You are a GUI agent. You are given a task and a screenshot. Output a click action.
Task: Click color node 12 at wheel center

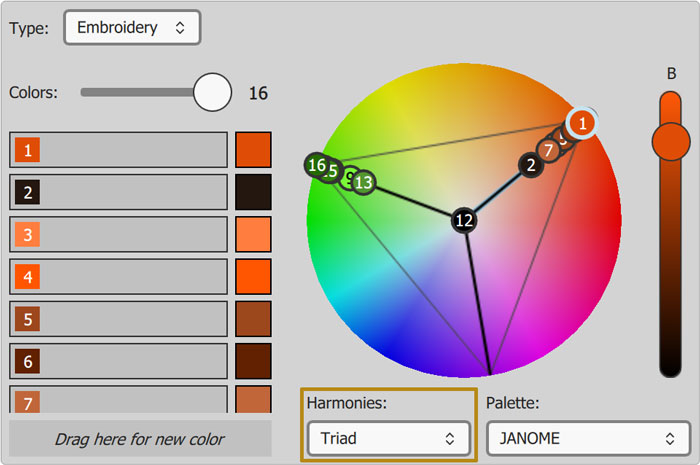tap(463, 220)
